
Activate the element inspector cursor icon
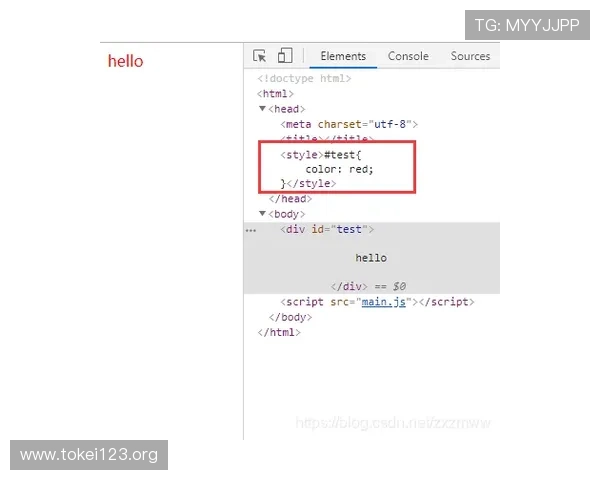tap(259, 56)
